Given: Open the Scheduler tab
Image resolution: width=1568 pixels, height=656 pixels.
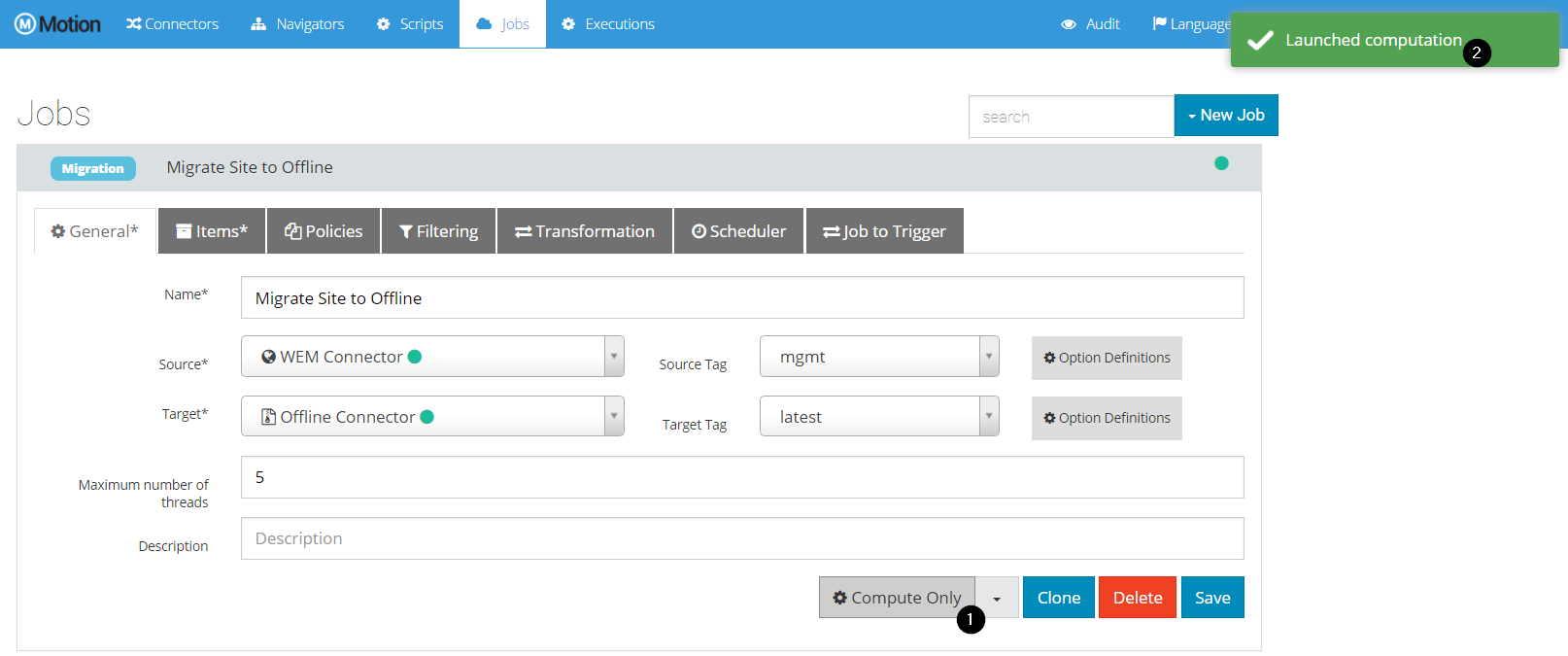Looking at the screenshot, I should pyautogui.click(x=738, y=231).
